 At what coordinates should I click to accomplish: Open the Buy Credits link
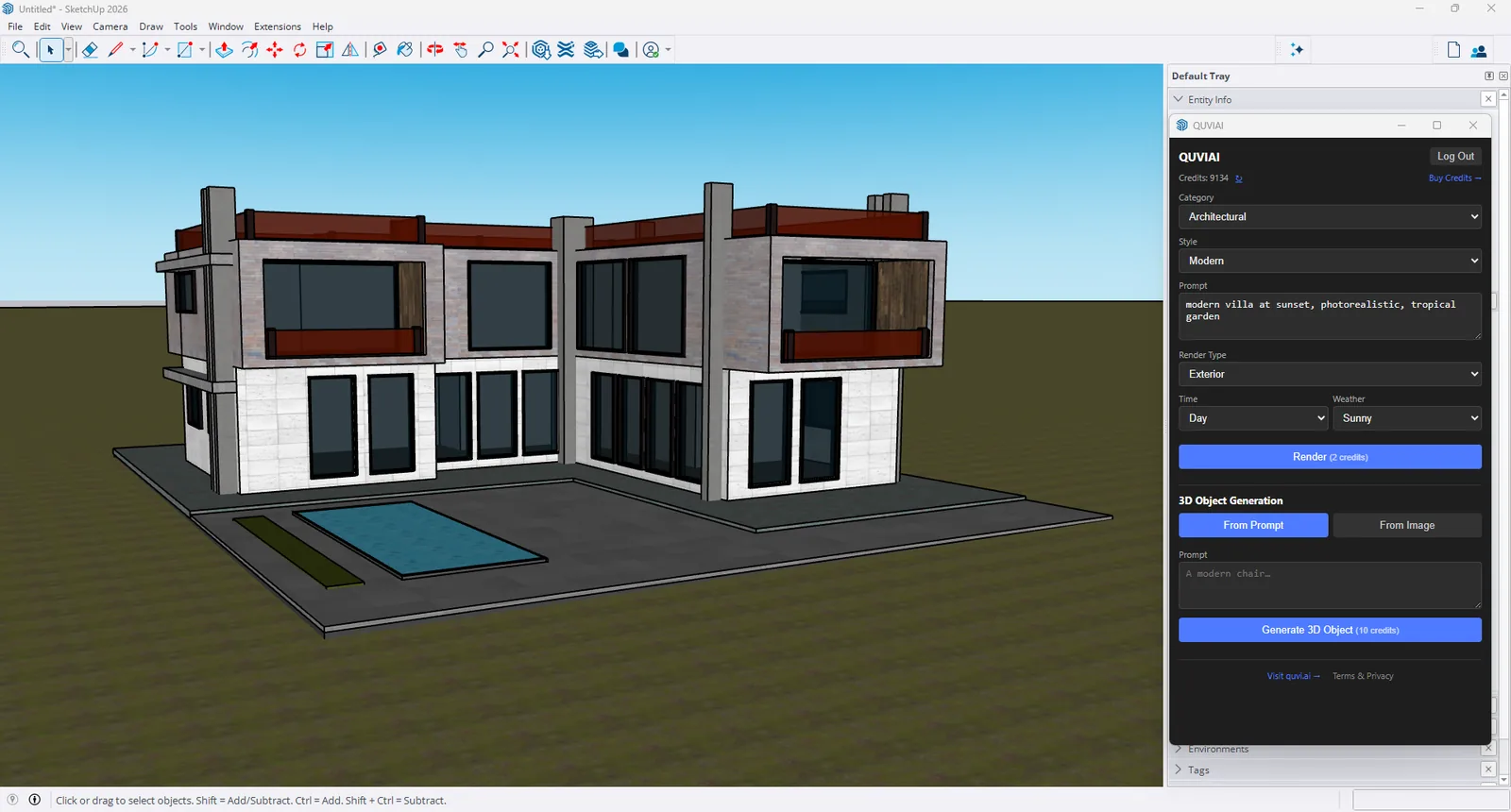[1454, 178]
